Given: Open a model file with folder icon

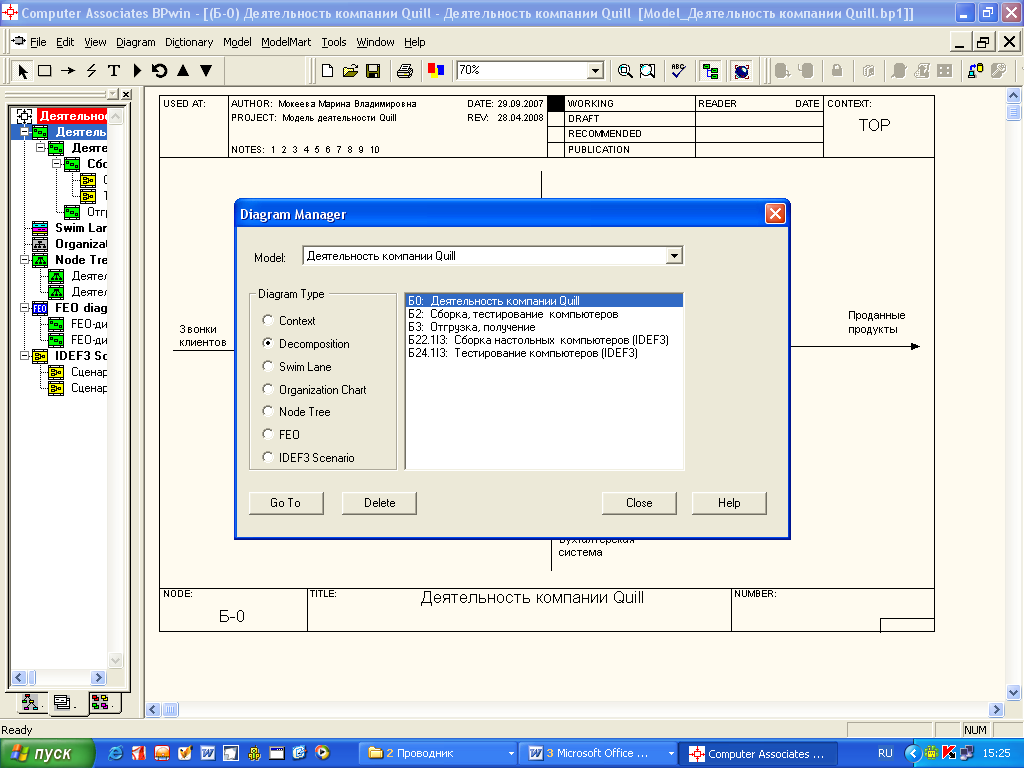Looking at the screenshot, I should point(350,71).
